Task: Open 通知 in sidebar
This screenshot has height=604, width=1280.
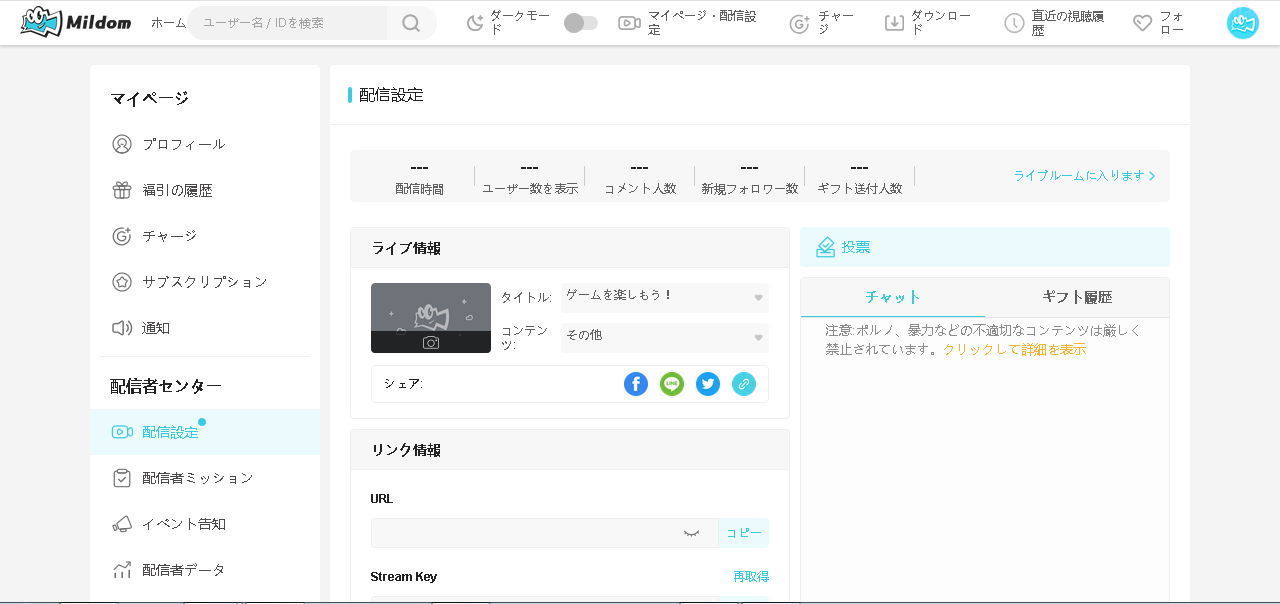Action: tap(205, 328)
